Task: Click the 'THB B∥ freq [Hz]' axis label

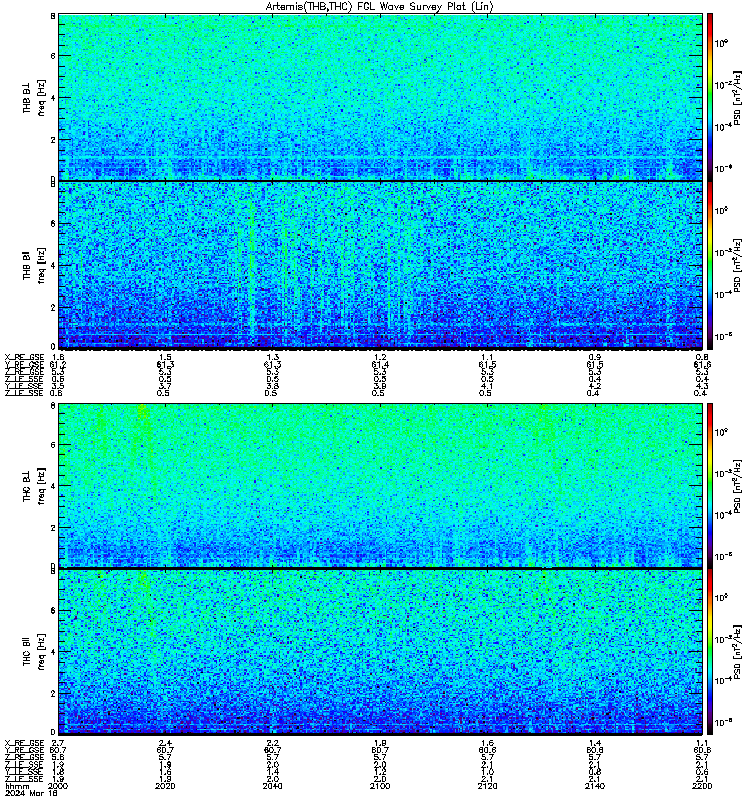Action: [x=34, y=265]
